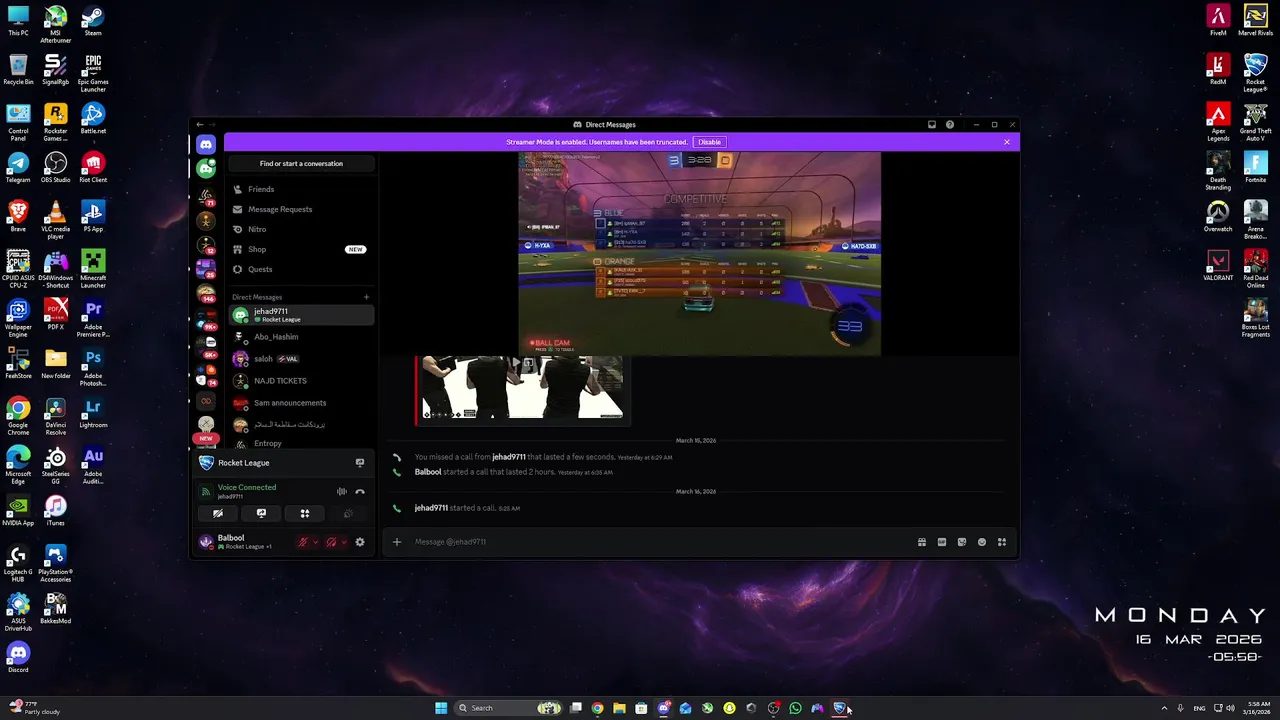The image size is (1280, 720).
Task: Disconnect from voice call
Action: (360, 491)
